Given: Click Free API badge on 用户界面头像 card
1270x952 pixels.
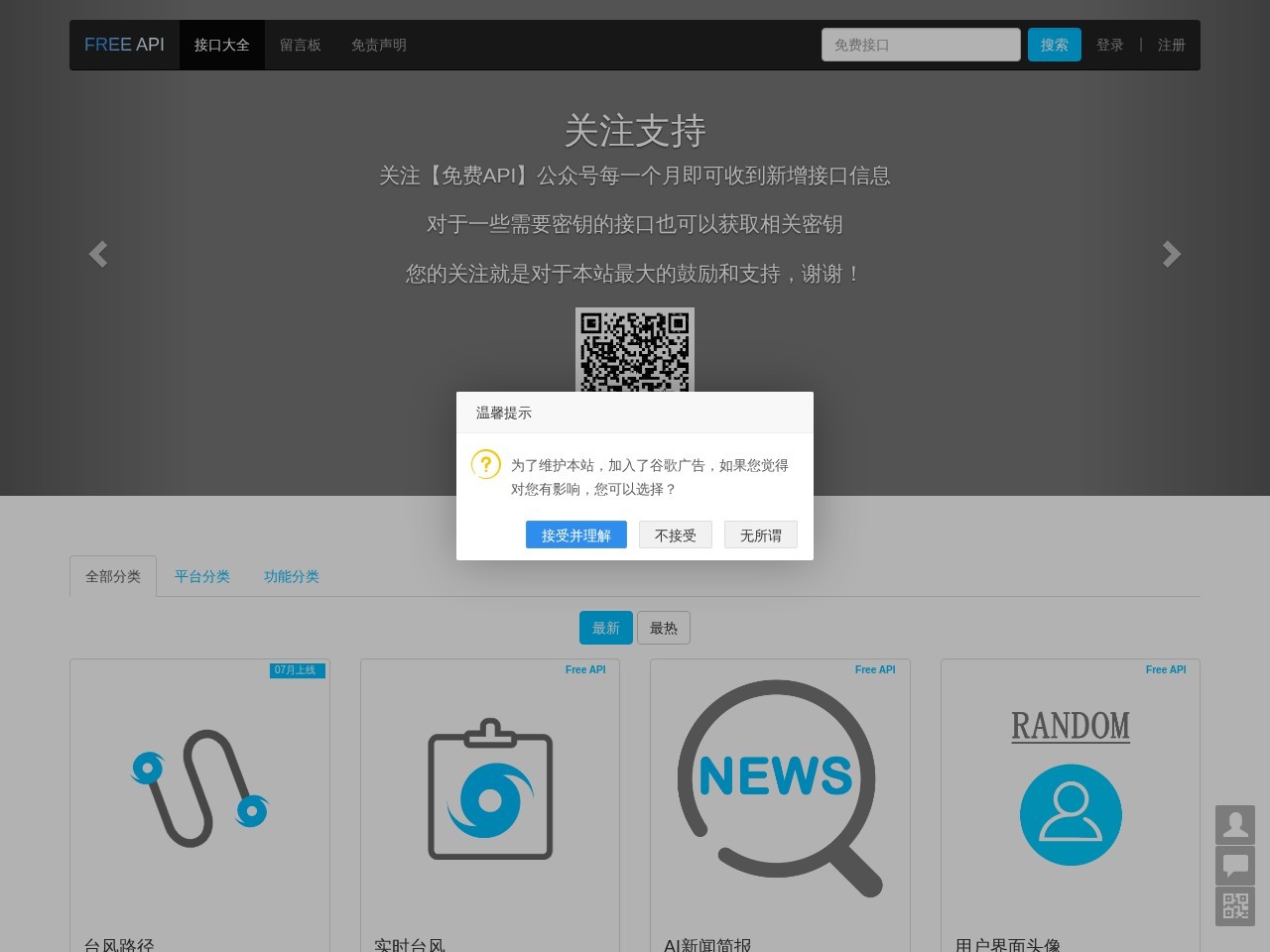Looking at the screenshot, I should click(x=1166, y=670).
